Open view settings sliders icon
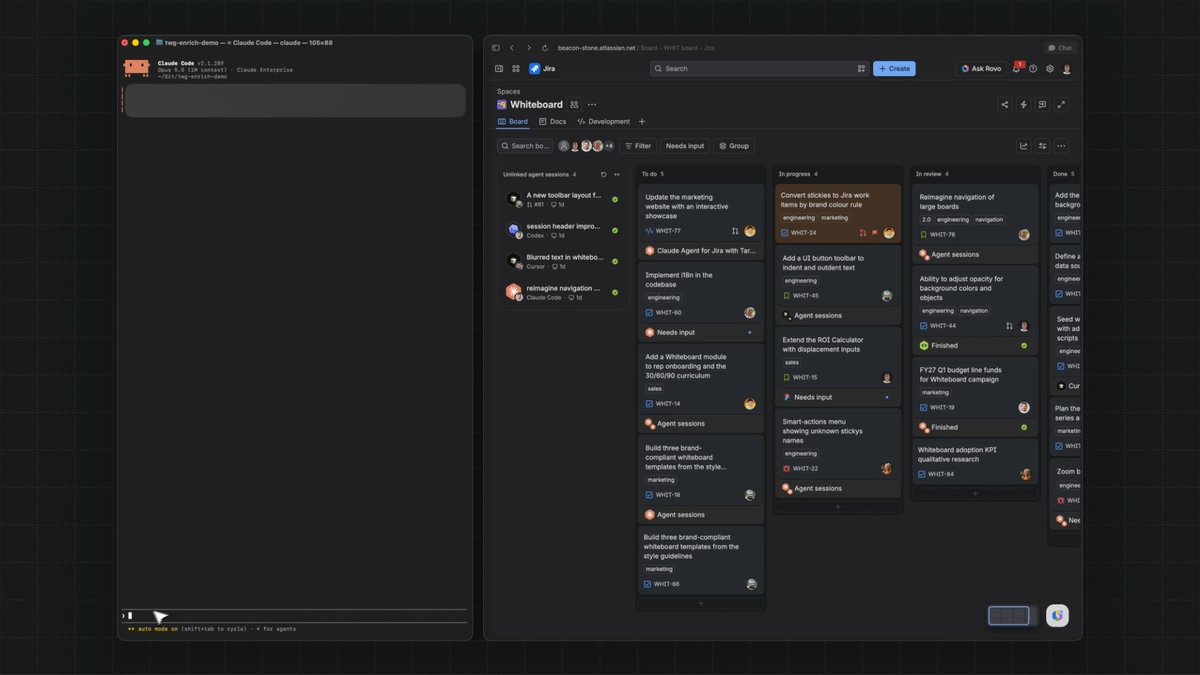 tap(1042, 146)
